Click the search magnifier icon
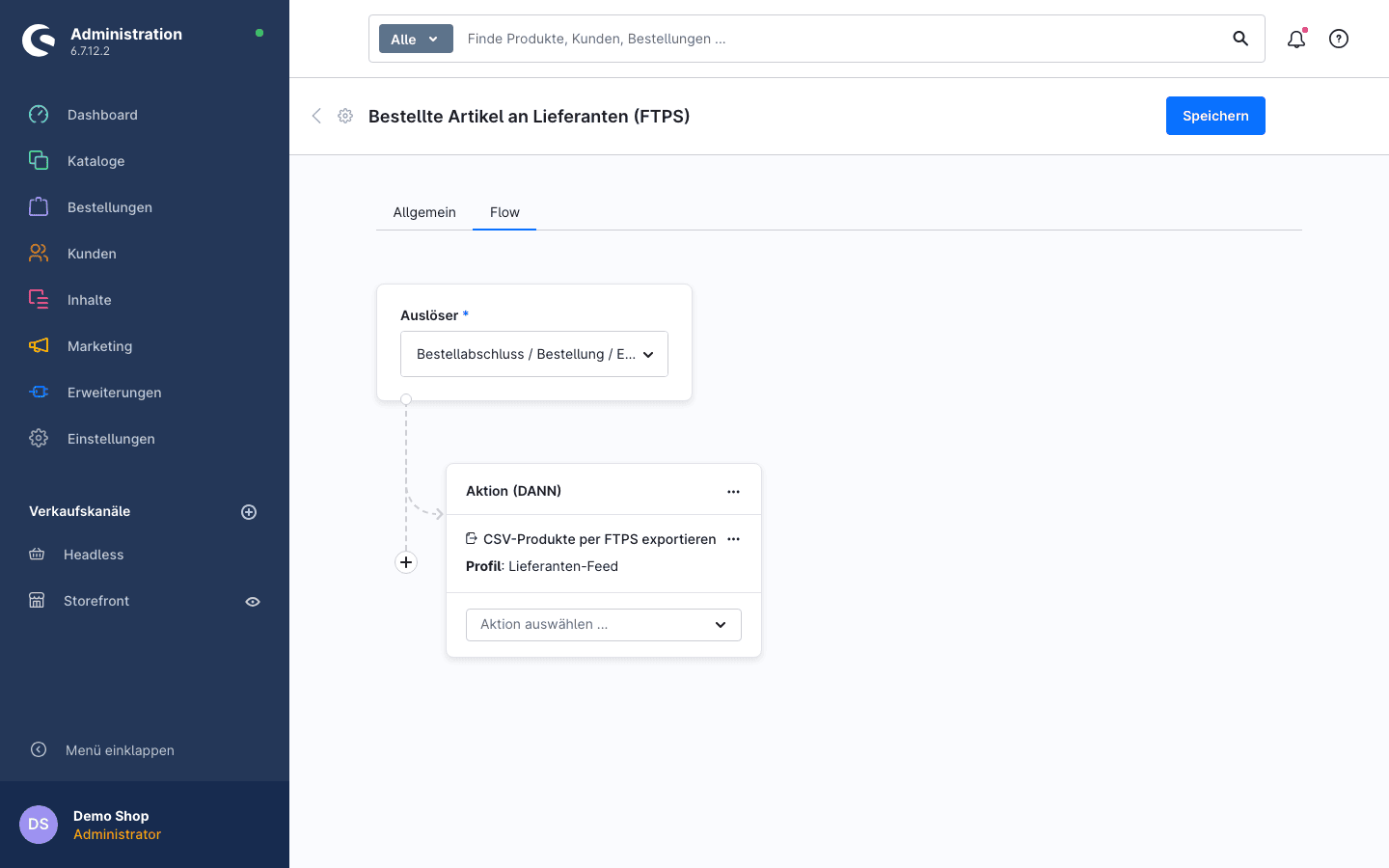Viewport: 1389px width, 868px height. tap(1240, 39)
